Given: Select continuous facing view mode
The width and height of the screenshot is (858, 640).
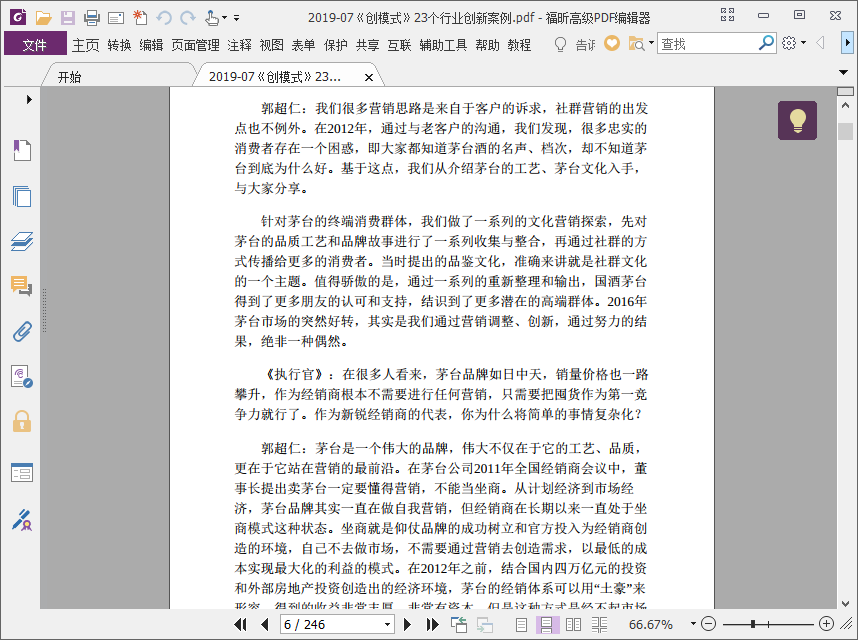Looking at the screenshot, I should [599, 624].
